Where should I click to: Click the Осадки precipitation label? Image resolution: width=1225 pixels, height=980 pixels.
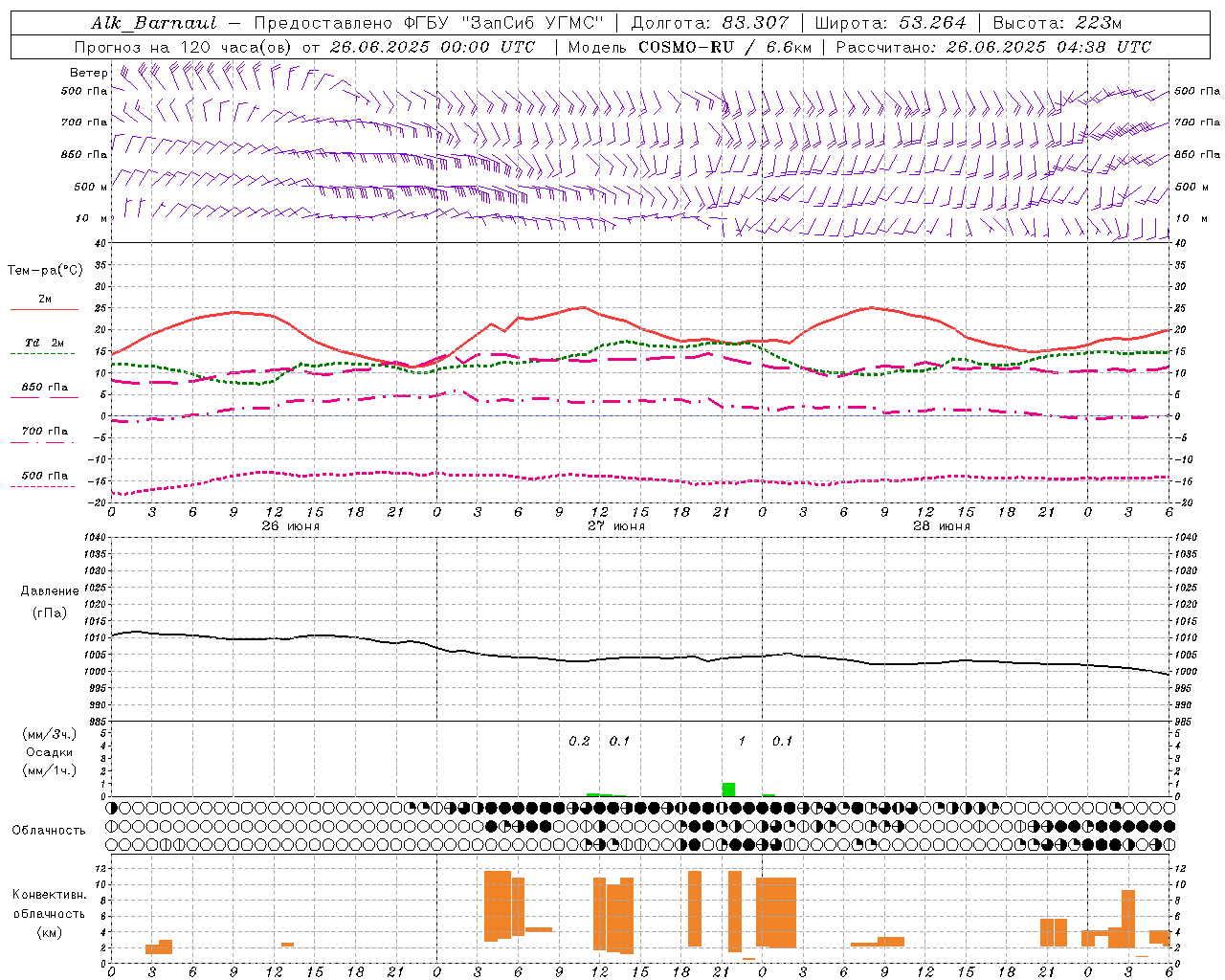[x=50, y=752]
